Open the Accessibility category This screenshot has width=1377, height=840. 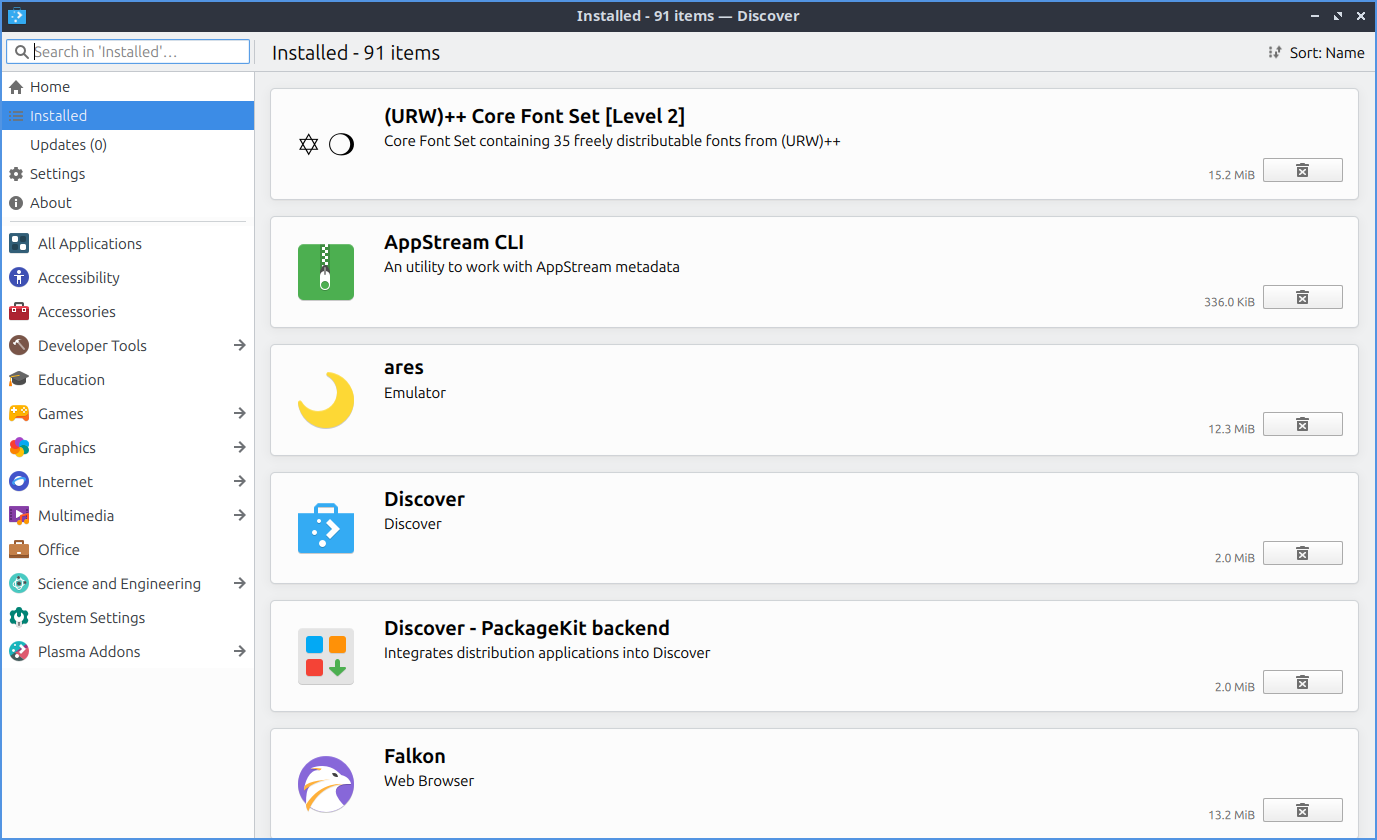pos(78,278)
